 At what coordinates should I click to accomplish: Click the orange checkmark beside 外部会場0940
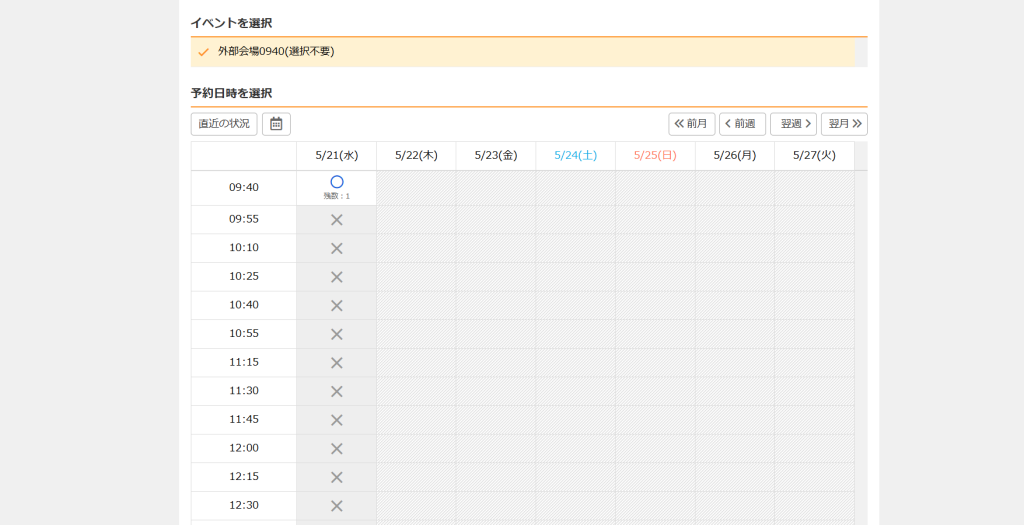[x=204, y=52]
